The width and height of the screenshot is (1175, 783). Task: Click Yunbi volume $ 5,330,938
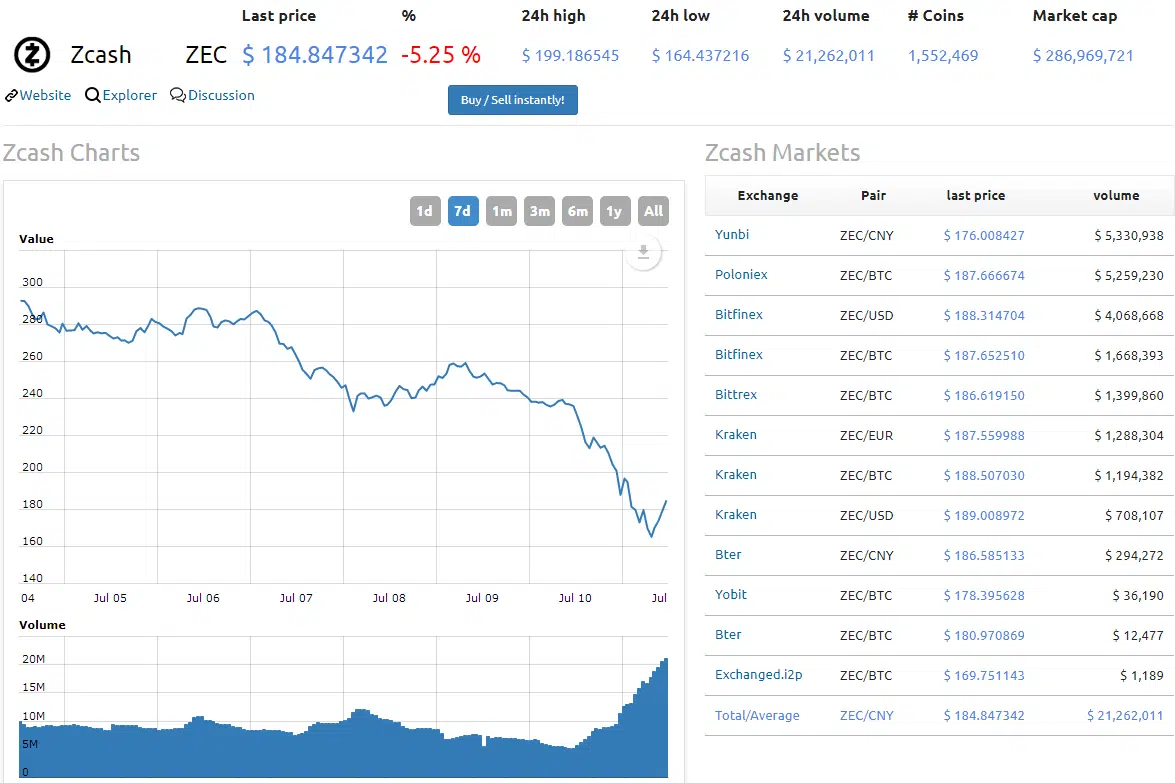coord(1129,235)
